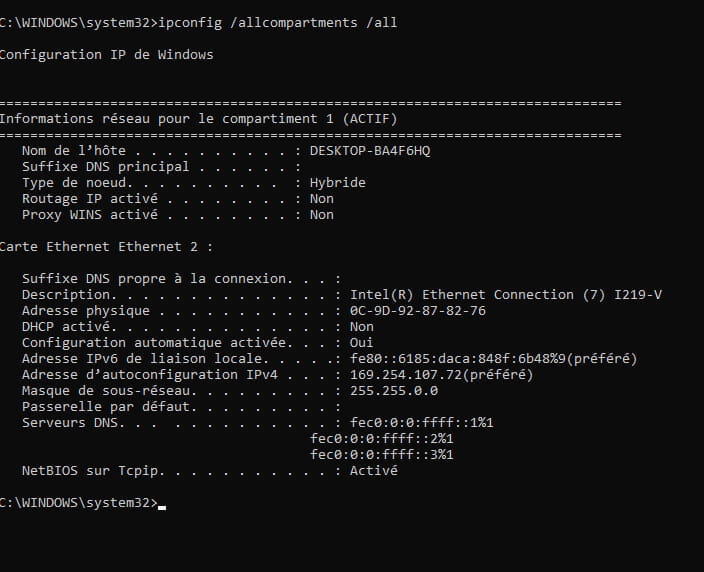704x572 pixels.
Task: Click the IPv6 link-local address fe80::6185
Action: tap(493, 359)
